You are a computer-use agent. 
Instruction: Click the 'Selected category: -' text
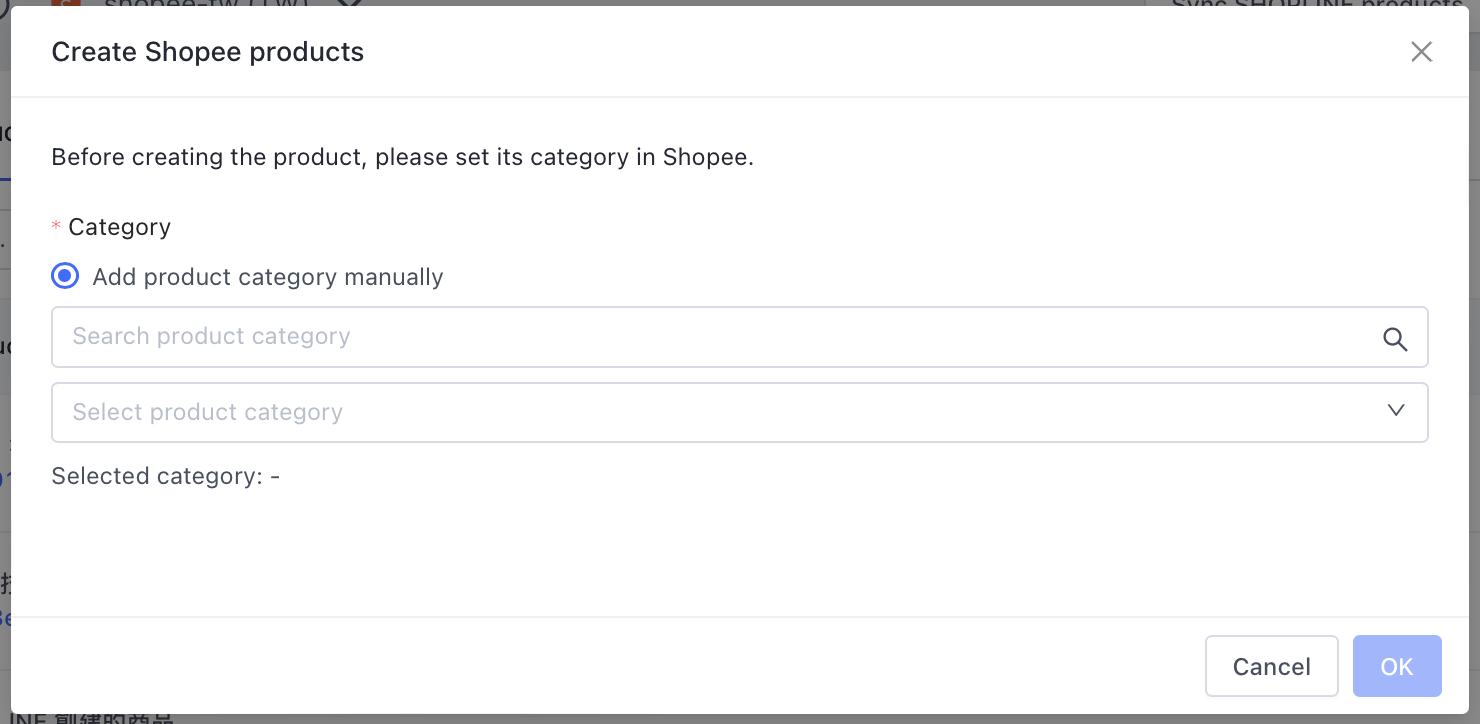pos(165,476)
